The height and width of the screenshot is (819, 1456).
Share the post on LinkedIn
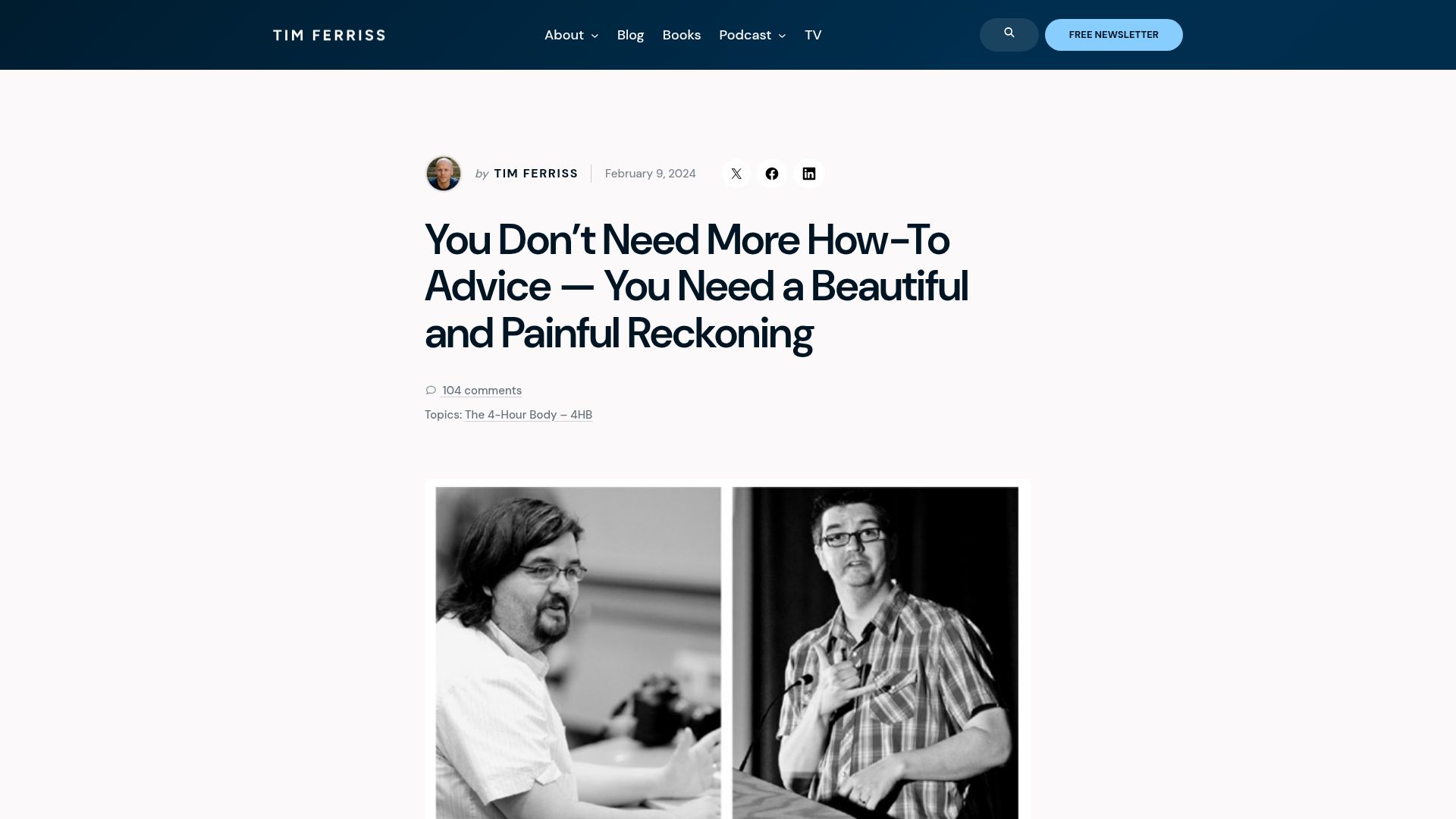(x=808, y=174)
